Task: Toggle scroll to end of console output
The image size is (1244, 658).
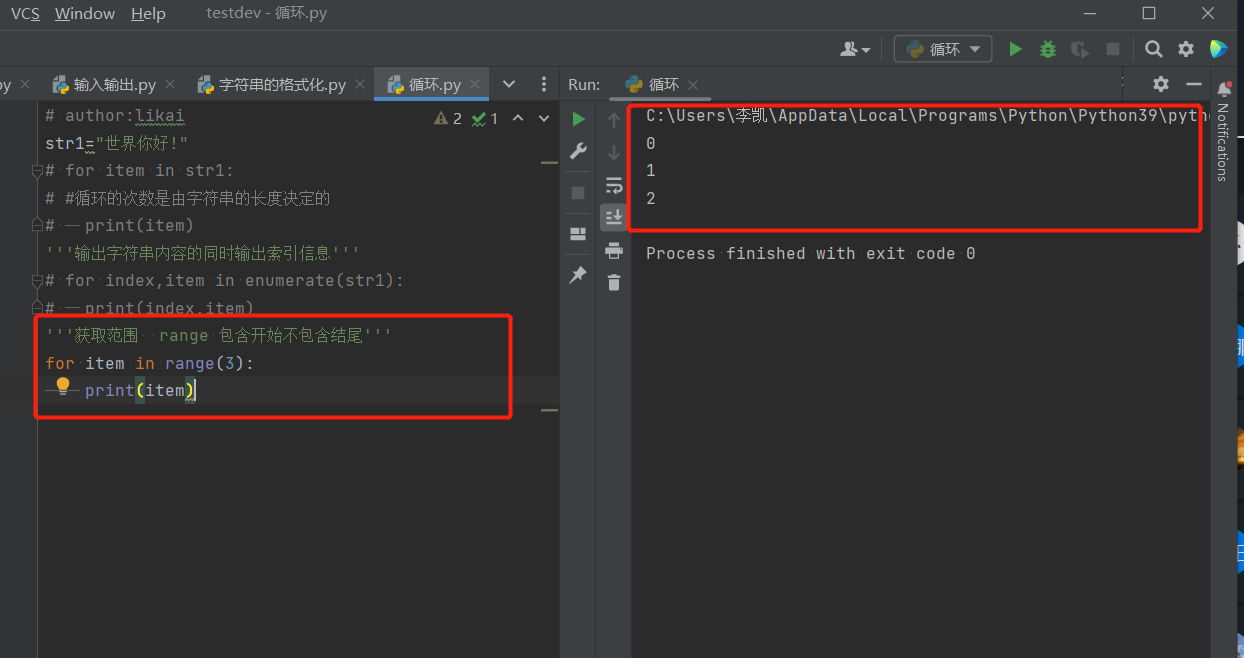Action: coord(614,217)
